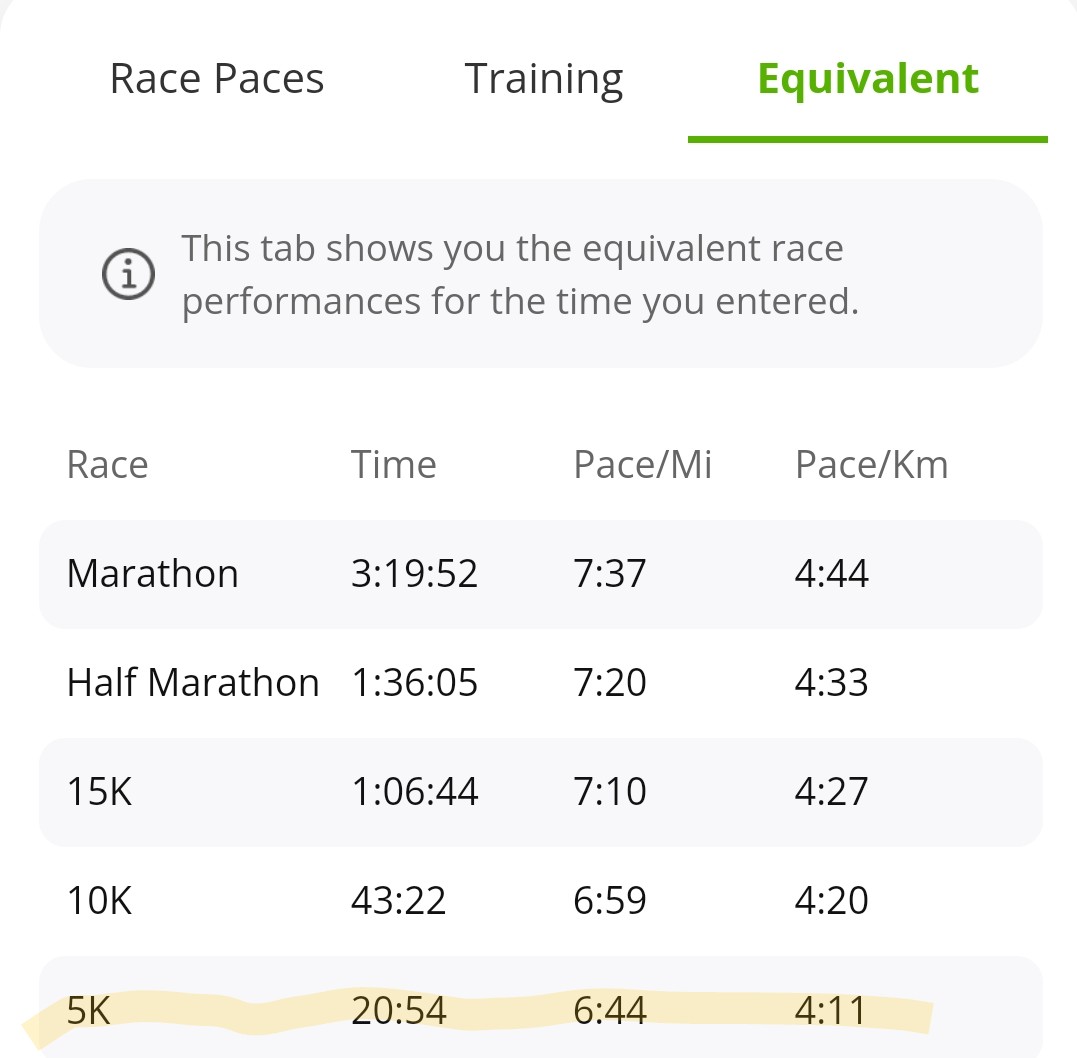Click the equivalent race performances info text
Viewport: 1077px width, 1058px height.
pos(520,274)
